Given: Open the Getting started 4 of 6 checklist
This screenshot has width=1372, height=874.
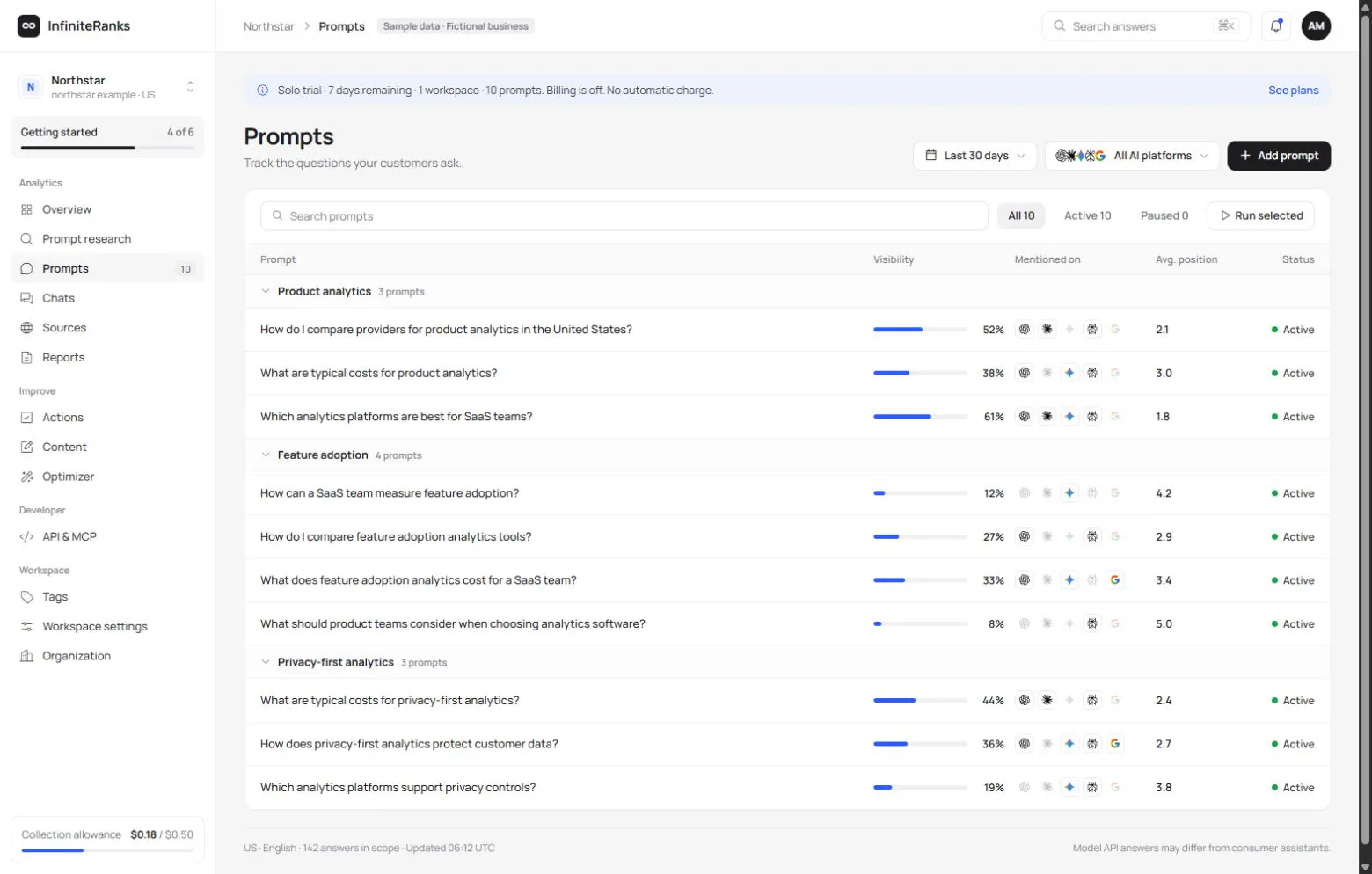Looking at the screenshot, I should tap(107, 137).
